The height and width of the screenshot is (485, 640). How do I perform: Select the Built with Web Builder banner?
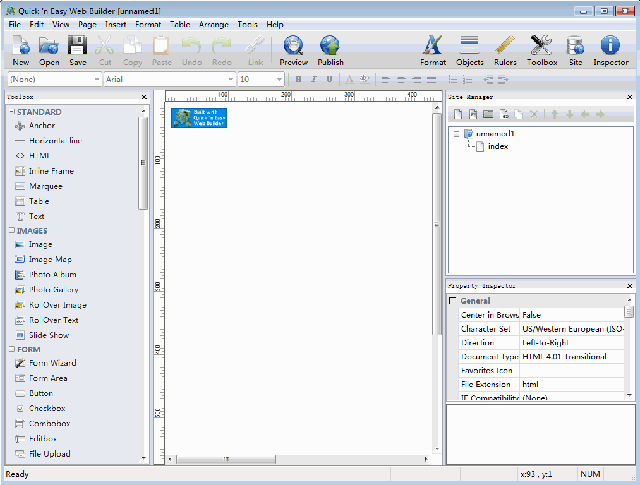tap(199, 118)
